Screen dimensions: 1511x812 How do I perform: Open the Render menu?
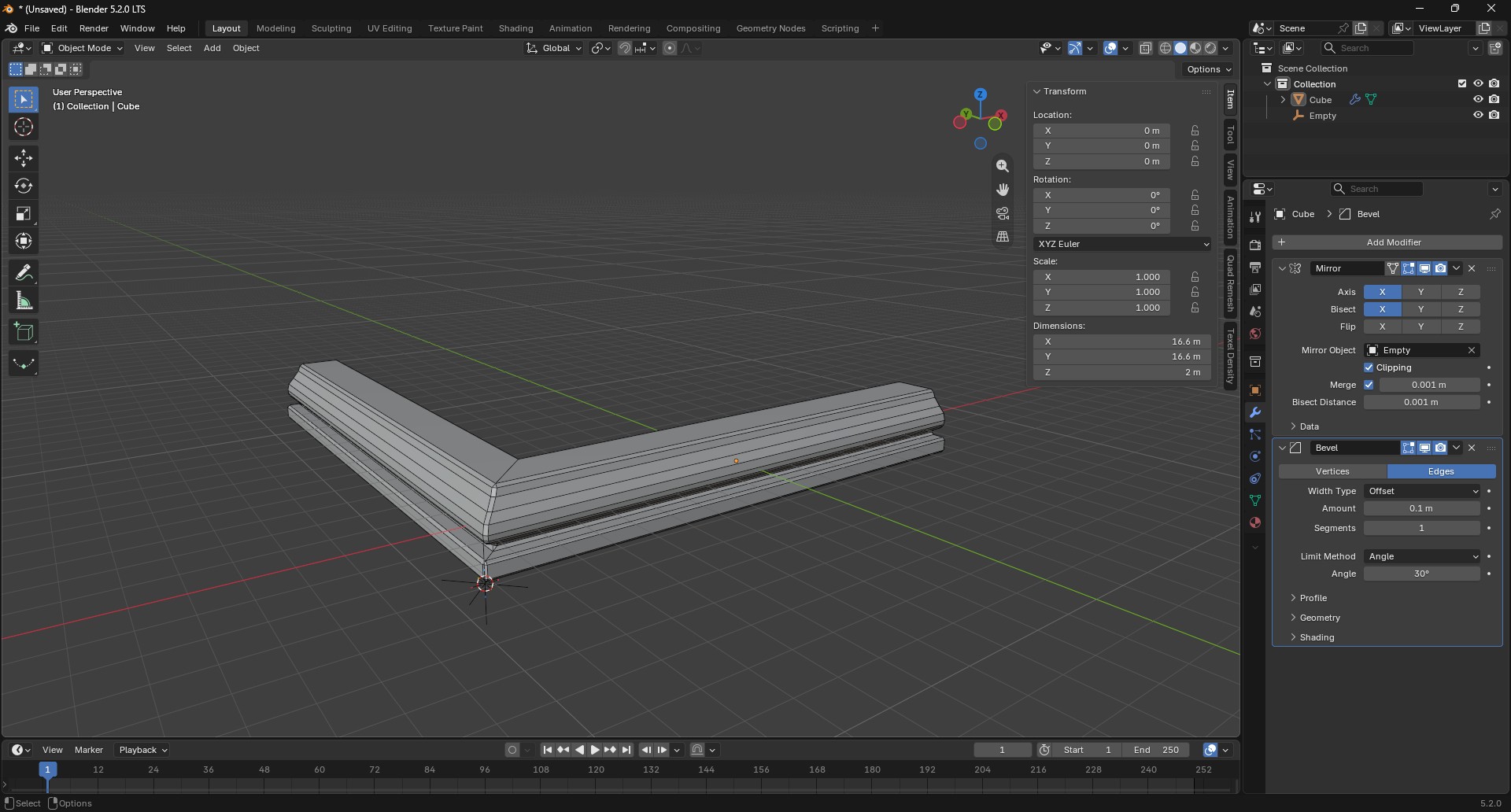click(94, 28)
